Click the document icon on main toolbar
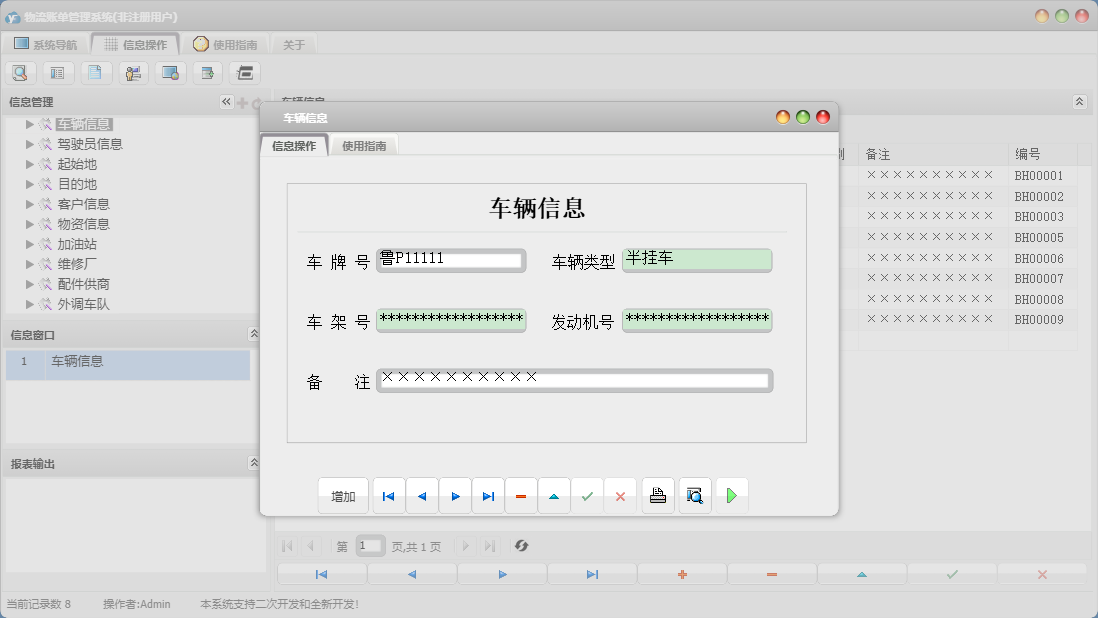This screenshot has width=1098, height=618. pos(96,72)
